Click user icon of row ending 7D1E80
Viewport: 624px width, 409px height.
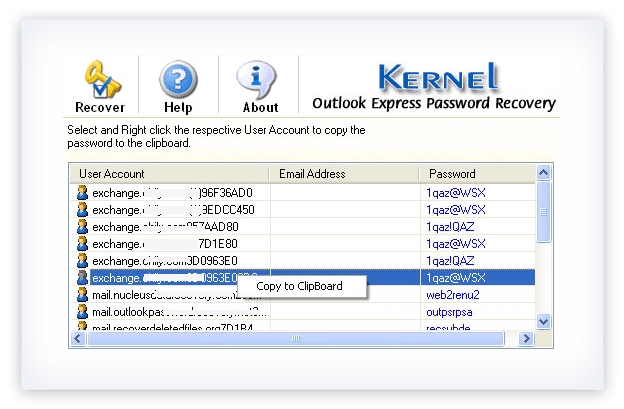click(82, 243)
